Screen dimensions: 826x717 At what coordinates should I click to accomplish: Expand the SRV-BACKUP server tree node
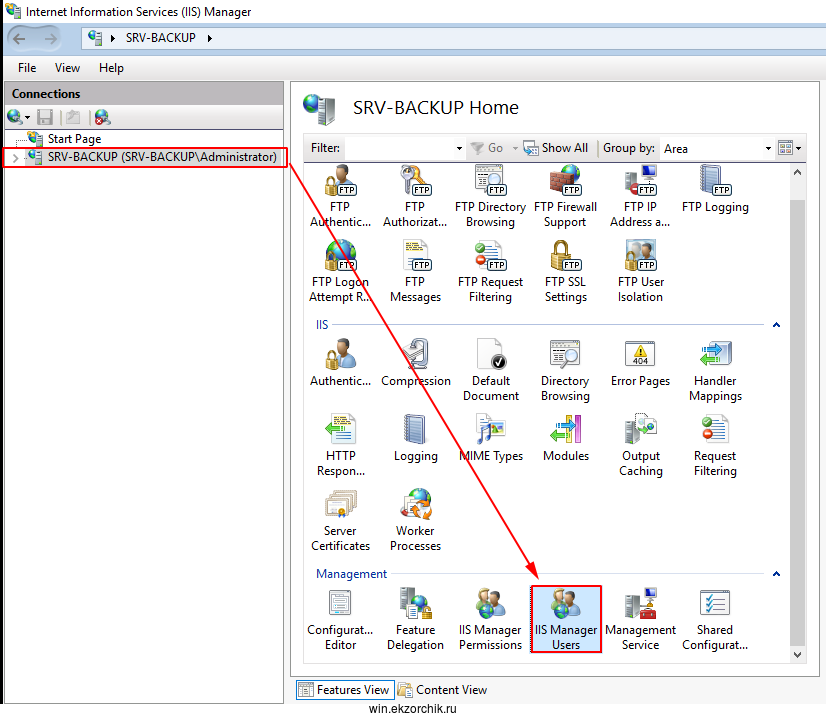pyautogui.click(x=15, y=158)
